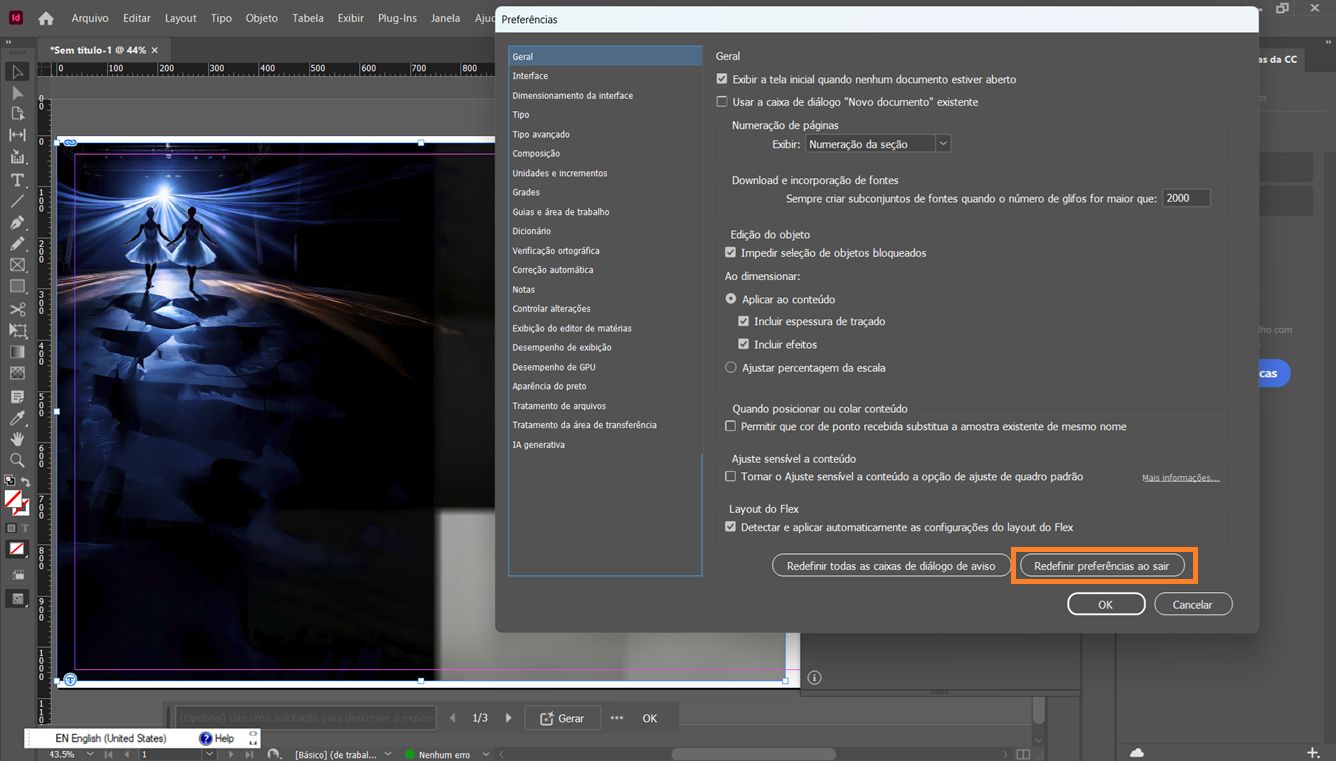Select 'IA generativa' preferences category
1336x761 pixels.
tap(604, 445)
